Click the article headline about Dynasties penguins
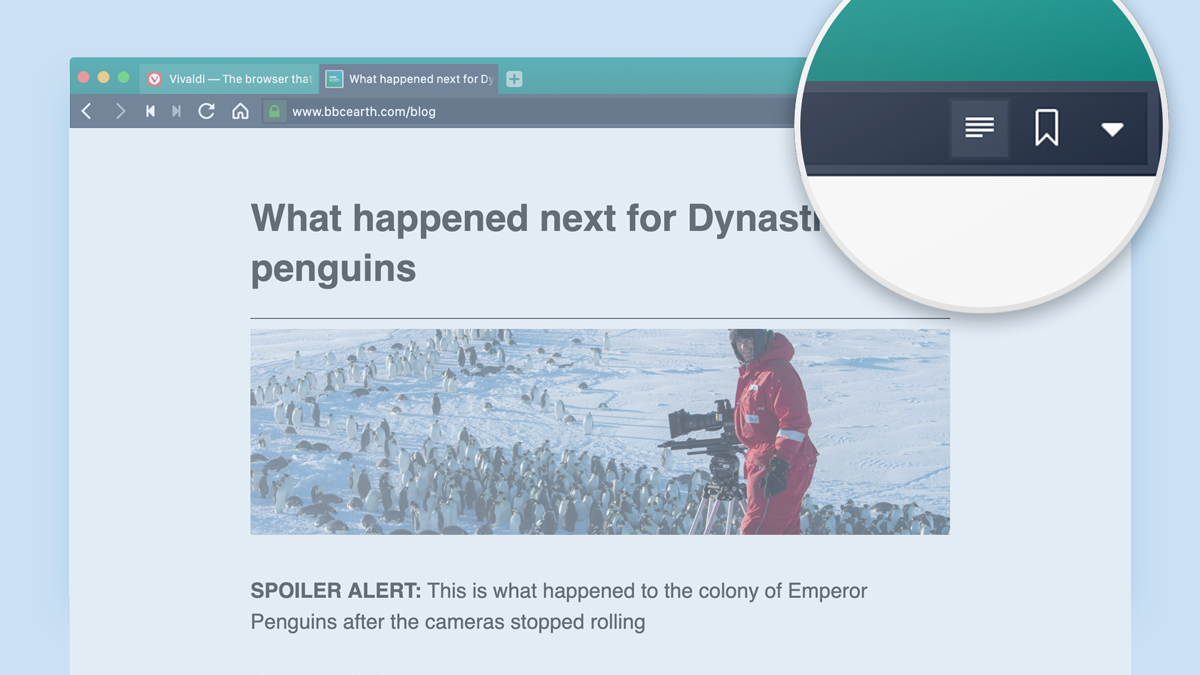 coord(535,242)
